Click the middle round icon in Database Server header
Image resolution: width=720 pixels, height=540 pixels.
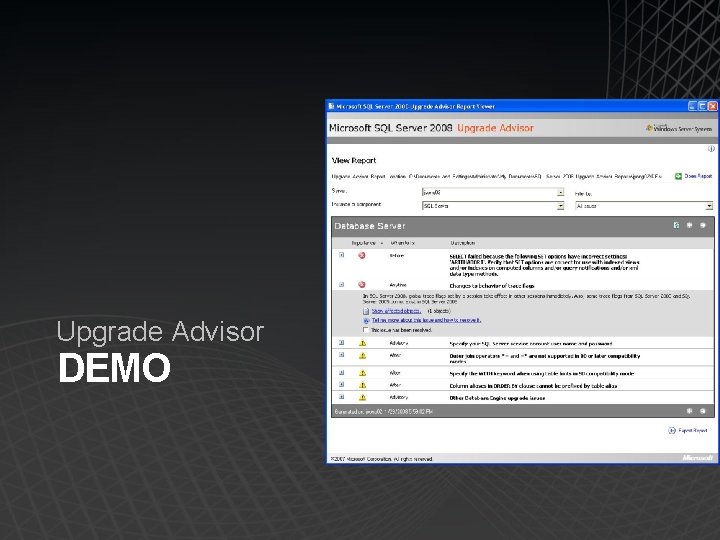pos(689,225)
